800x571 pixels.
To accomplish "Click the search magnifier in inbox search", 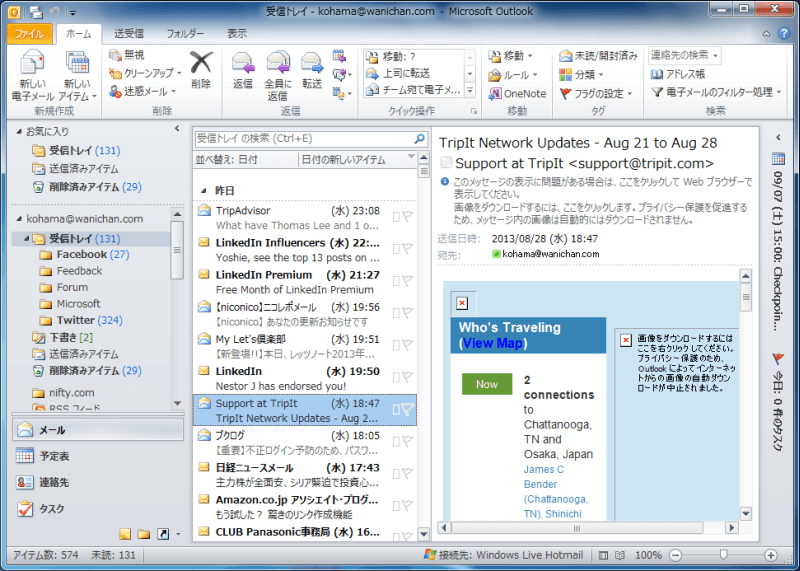I will tap(419, 138).
